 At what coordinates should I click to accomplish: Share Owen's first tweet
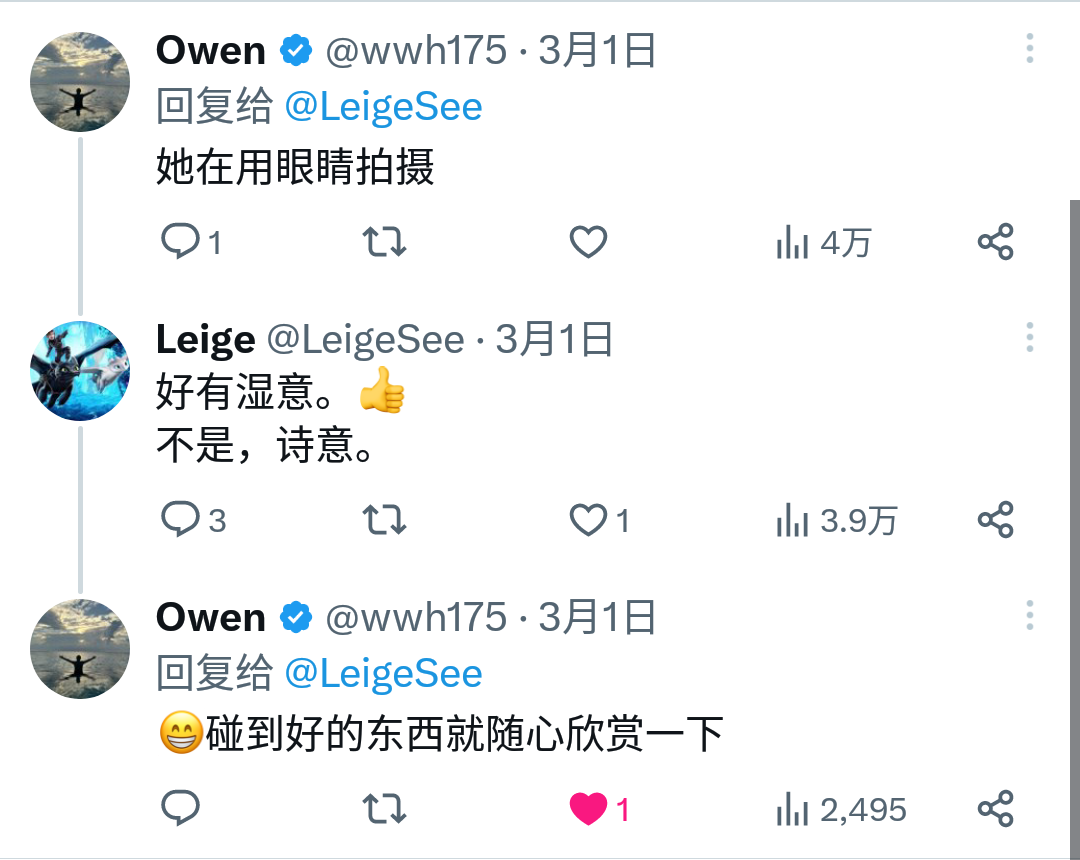point(995,242)
